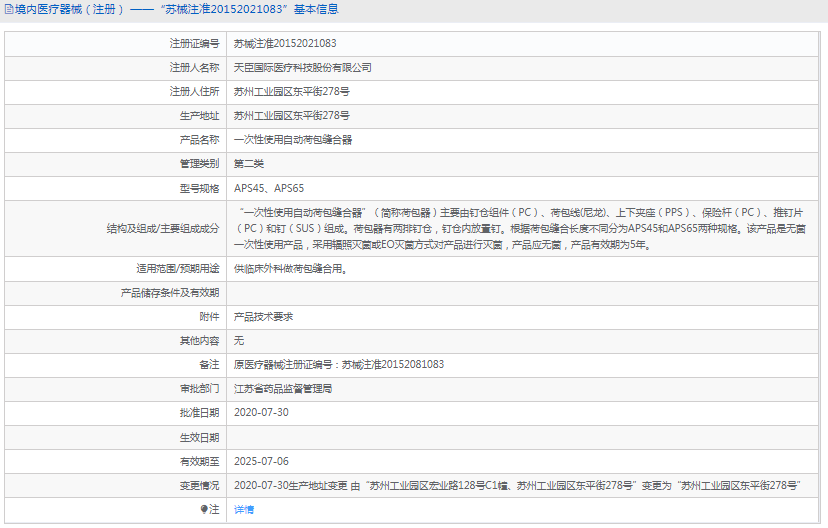Click the 适用范围/预期用途 label

pos(177,269)
